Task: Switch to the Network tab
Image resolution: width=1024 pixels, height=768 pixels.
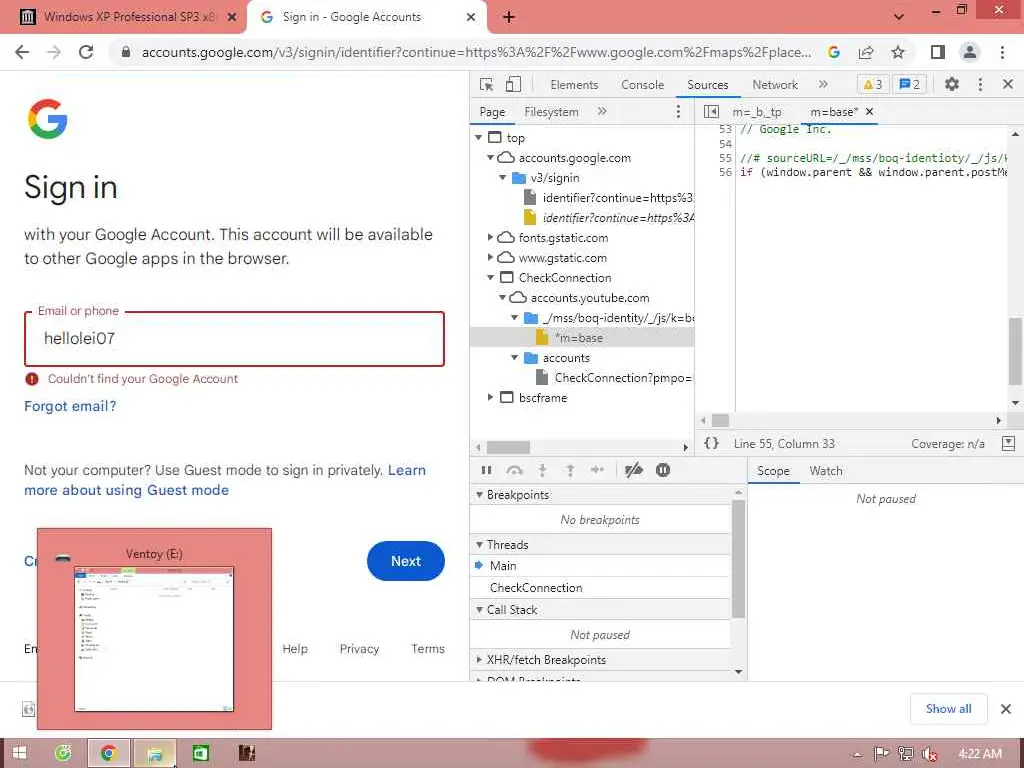Action: click(x=775, y=84)
